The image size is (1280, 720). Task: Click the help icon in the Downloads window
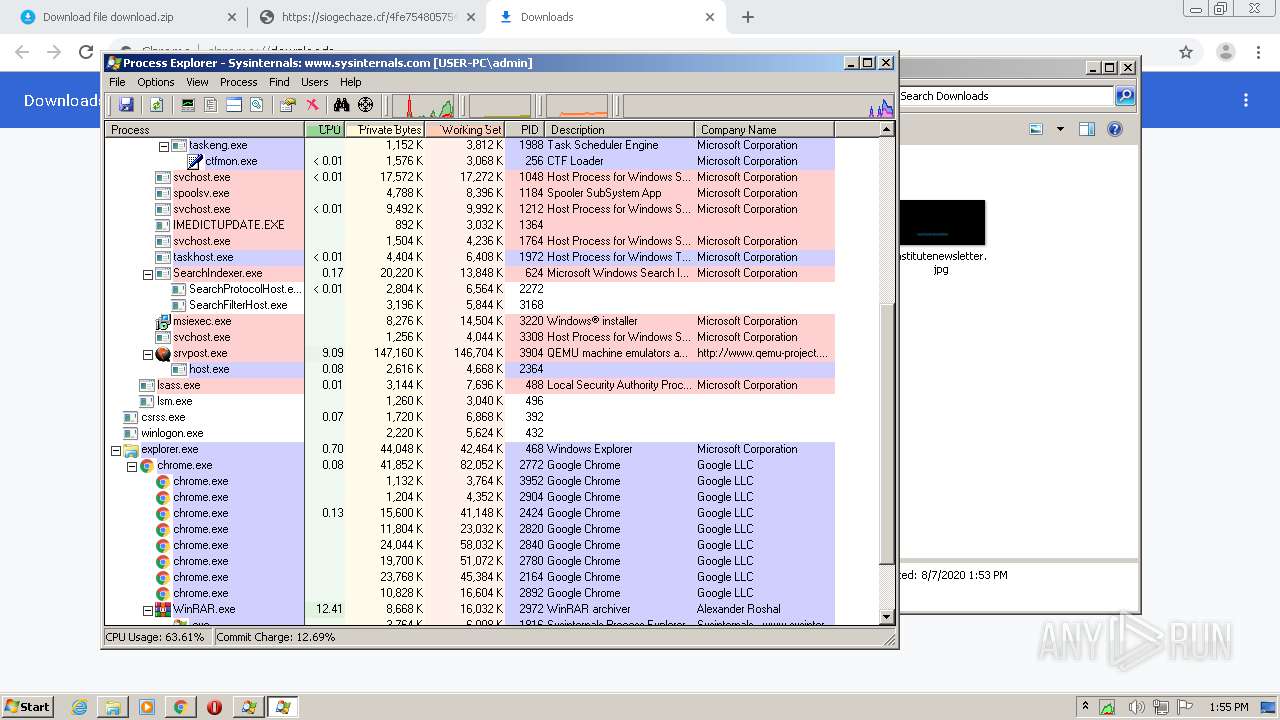click(x=1115, y=129)
